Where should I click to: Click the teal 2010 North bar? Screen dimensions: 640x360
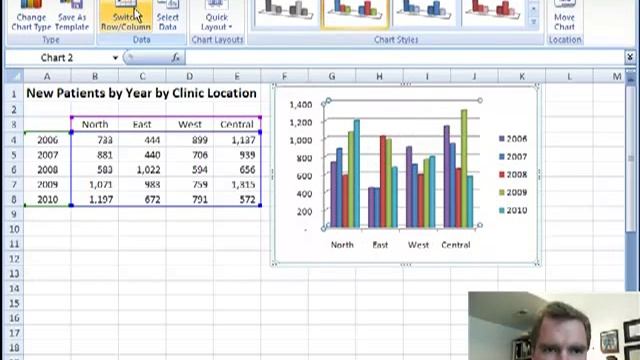tap(357, 173)
